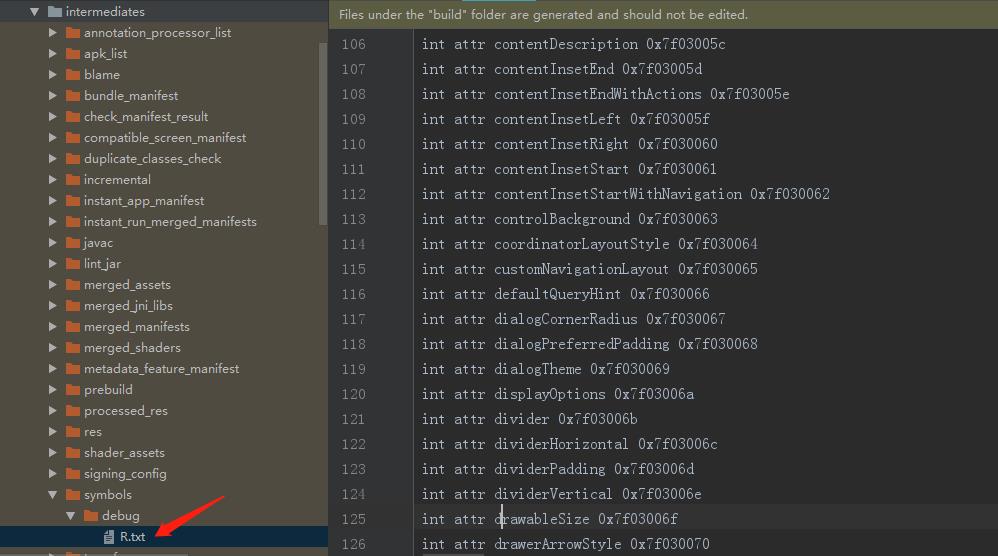Click the compatible_screen_manifest folder icon
998x556 pixels.
(x=73, y=137)
